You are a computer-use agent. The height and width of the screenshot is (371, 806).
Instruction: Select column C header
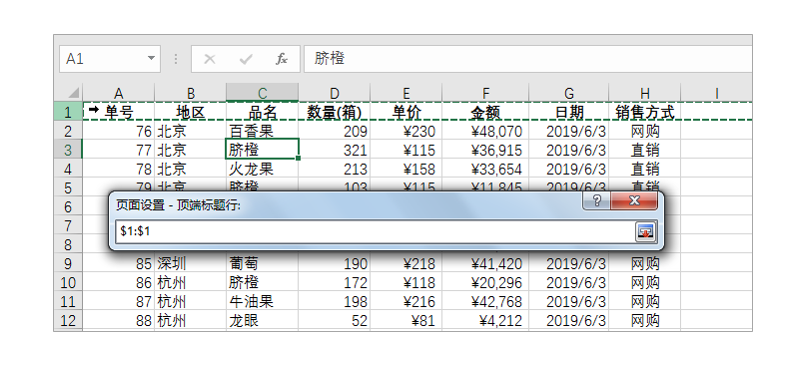(262, 93)
